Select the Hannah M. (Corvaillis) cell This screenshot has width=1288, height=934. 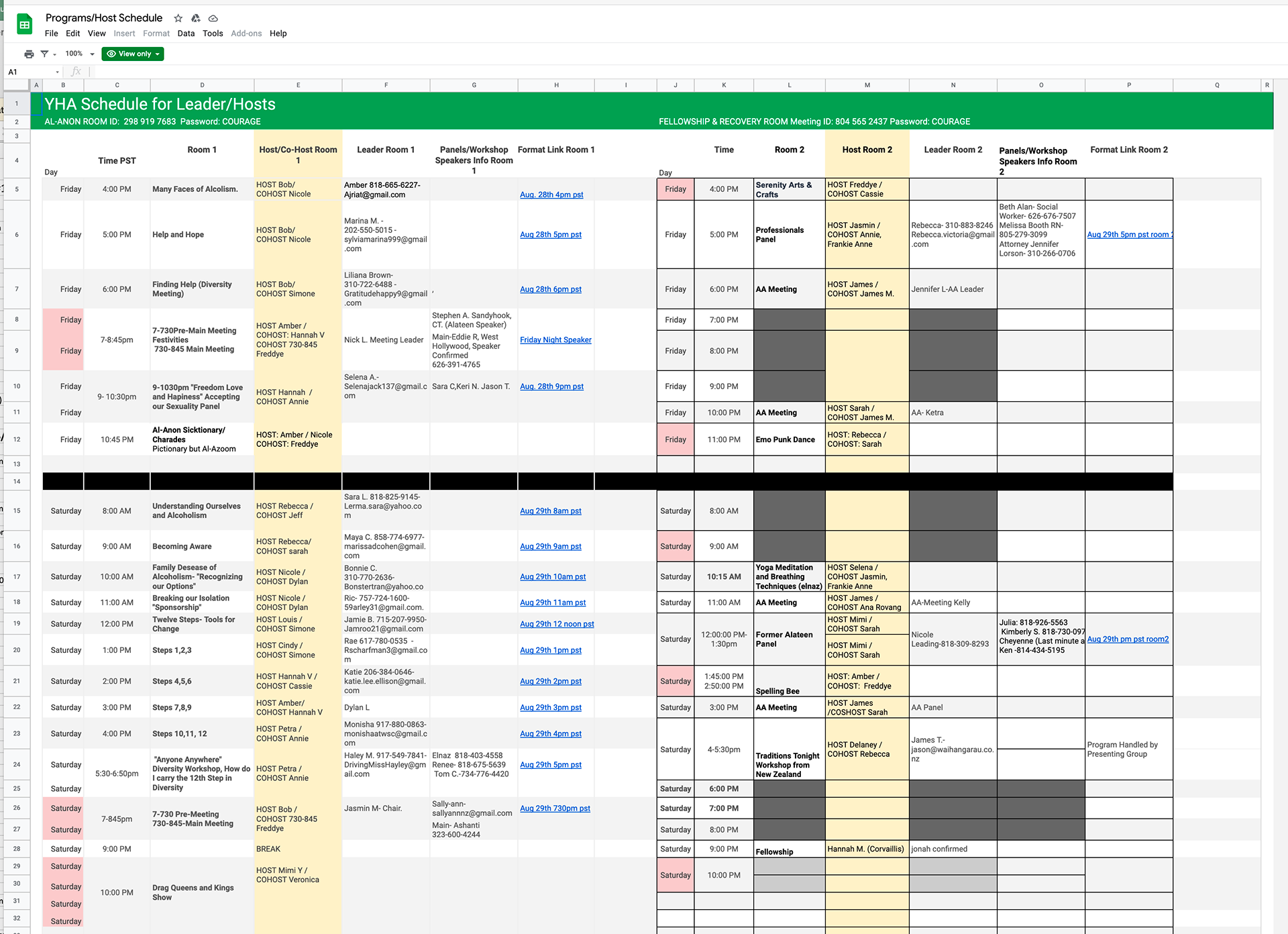click(867, 849)
